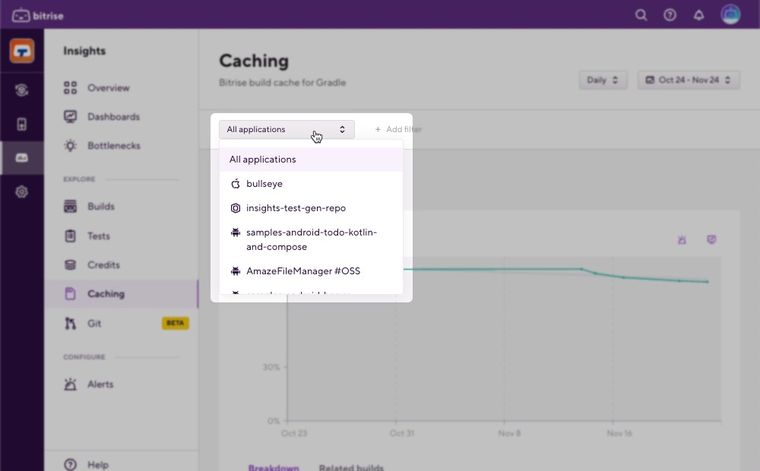Select All applications option in list
The width and height of the screenshot is (760, 471).
[x=311, y=159]
